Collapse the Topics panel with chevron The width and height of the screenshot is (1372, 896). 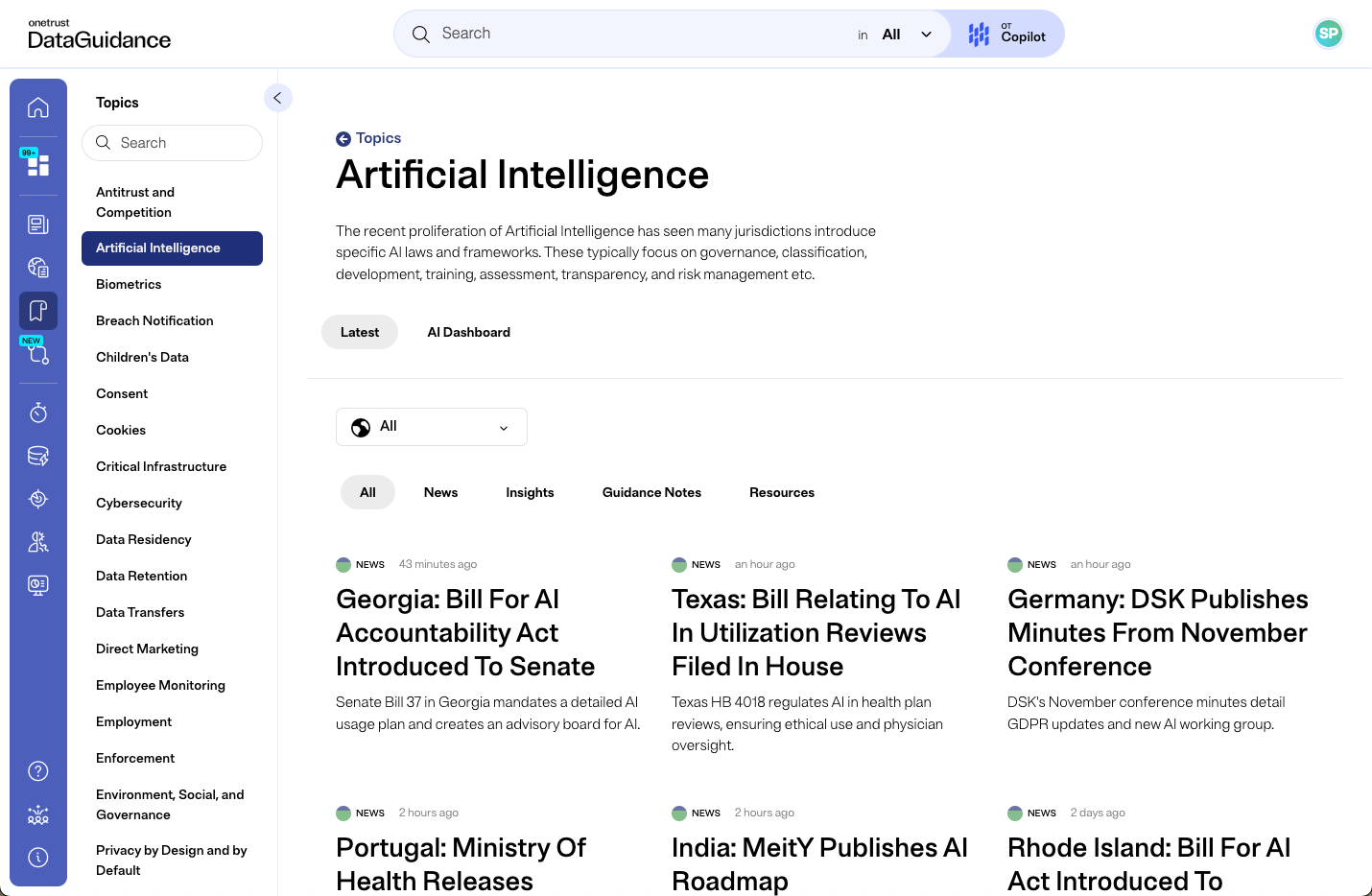[x=277, y=98]
